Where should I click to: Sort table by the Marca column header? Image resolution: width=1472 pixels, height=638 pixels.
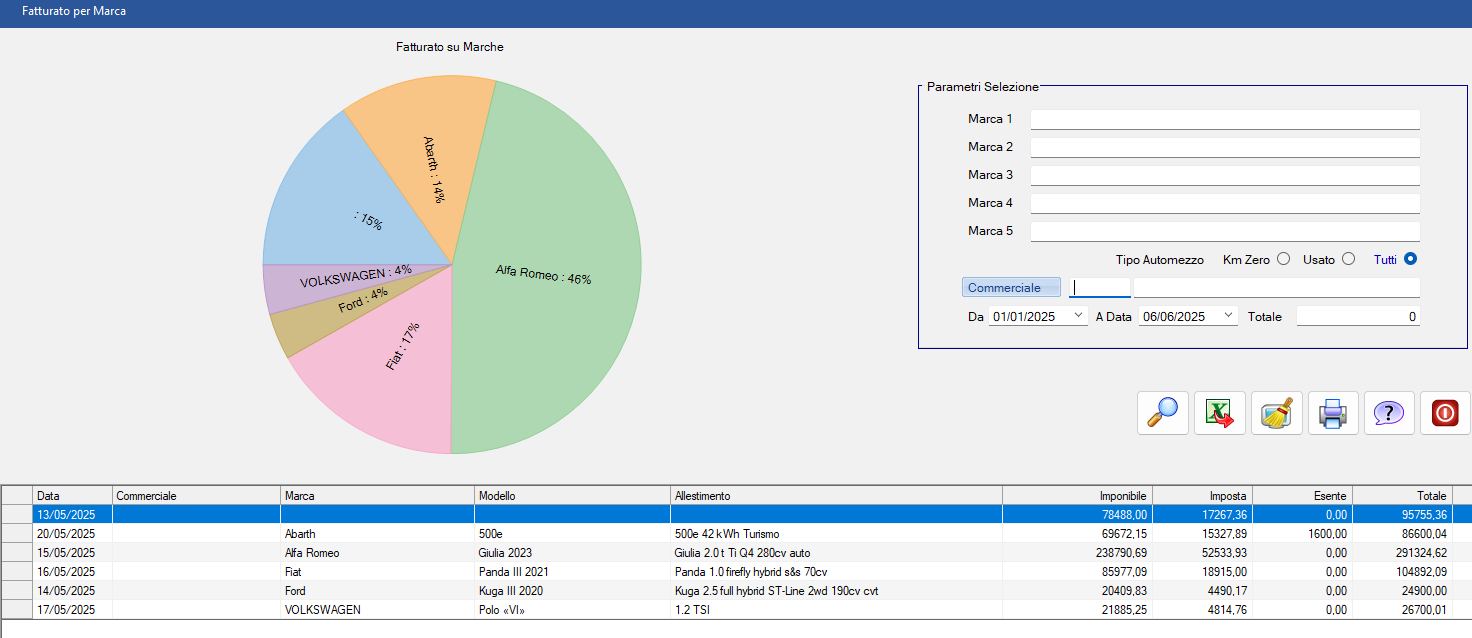(377, 496)
